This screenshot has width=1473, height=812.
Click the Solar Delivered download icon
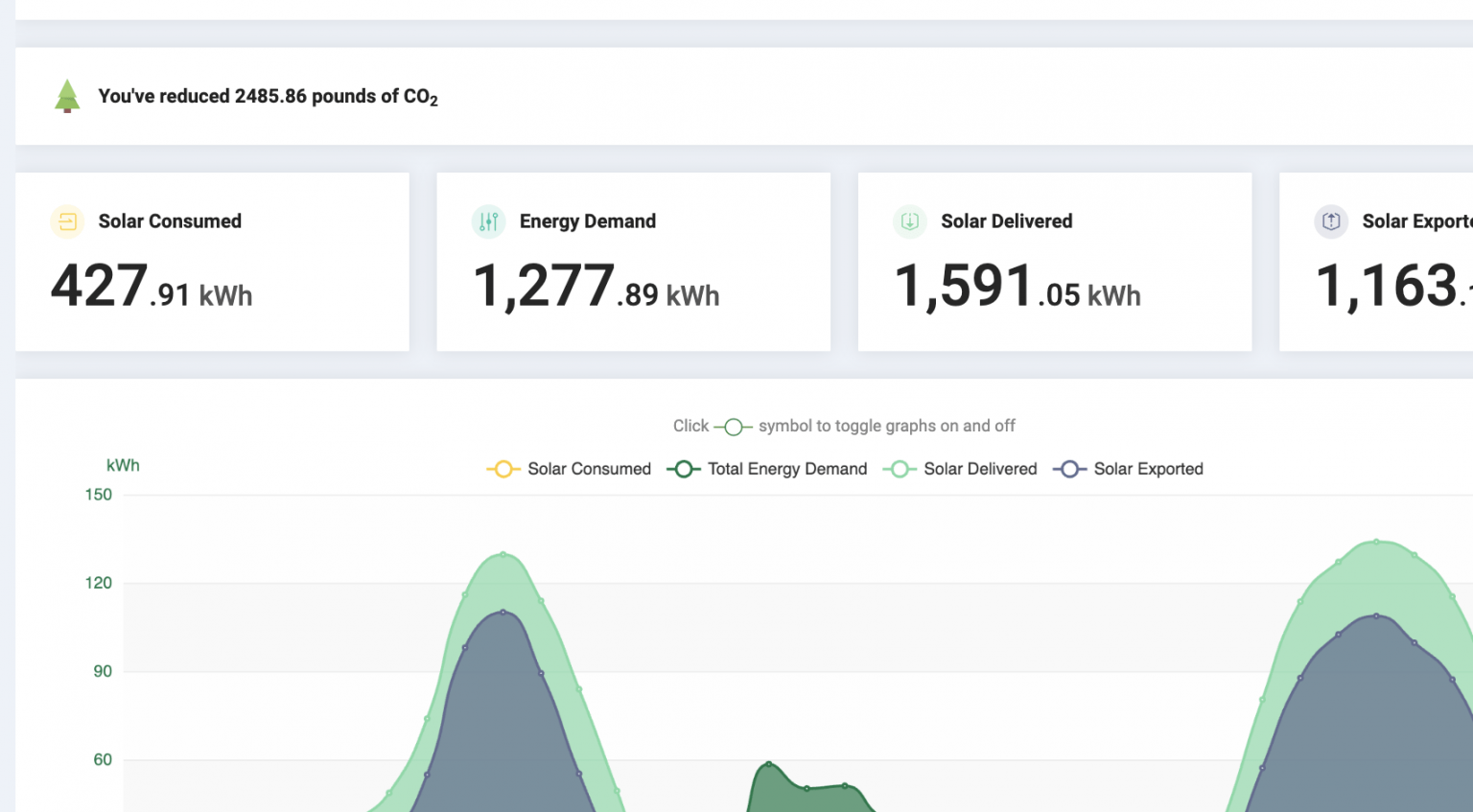910,221
